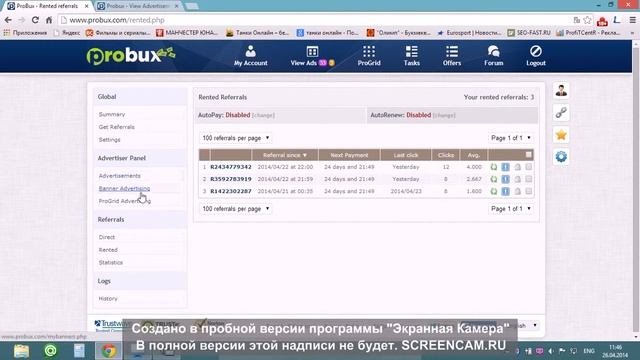Open the SEO-FAST.RU bookmark
This screenshot has height=360, width=640.
click(x=529, y=33)
